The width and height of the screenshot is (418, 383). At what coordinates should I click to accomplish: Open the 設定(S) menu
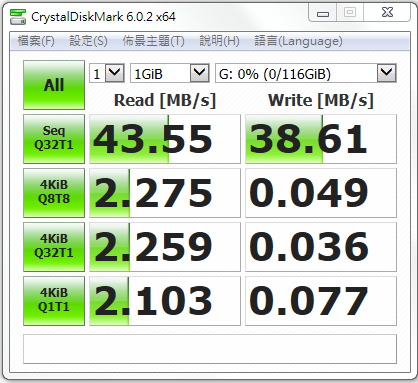88,41
